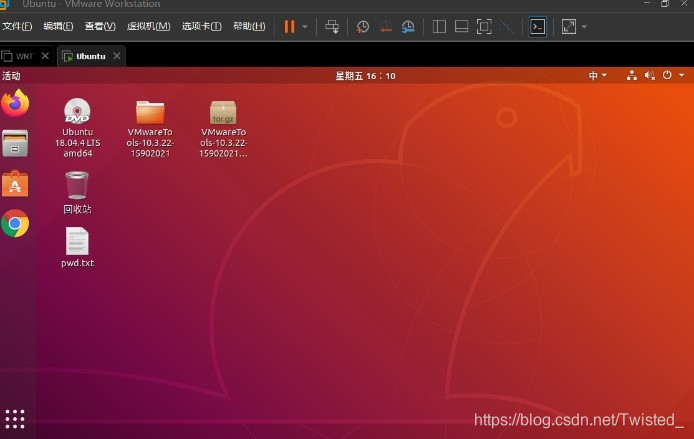This screenshot has height=439, width=694.
Task: Enter full screen mode
Action: [484, 27]
